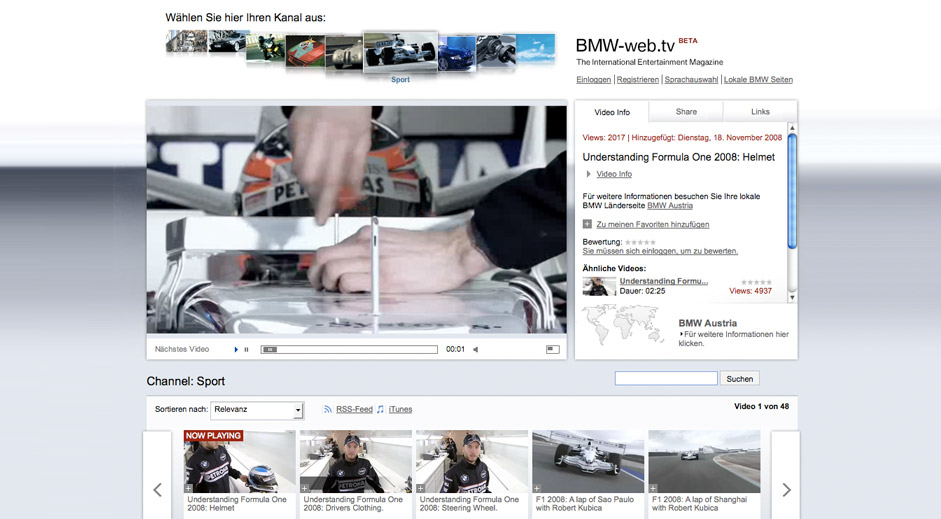Viewport: 941px width, 519px height.
Task: Open the similar video Understanding Formu... link
Action: point(664,281)
